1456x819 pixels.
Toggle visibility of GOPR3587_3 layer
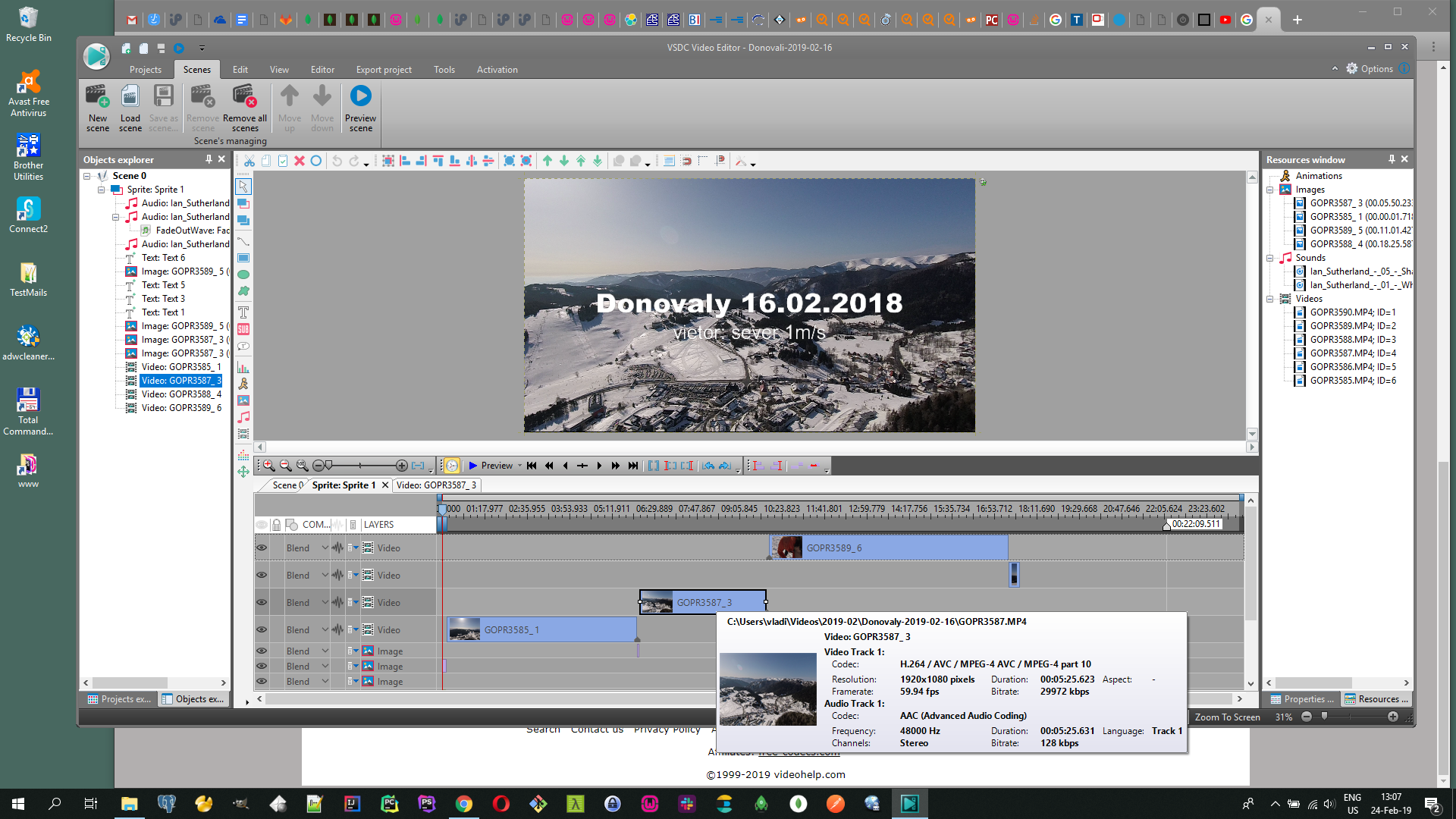pos(262,602)
